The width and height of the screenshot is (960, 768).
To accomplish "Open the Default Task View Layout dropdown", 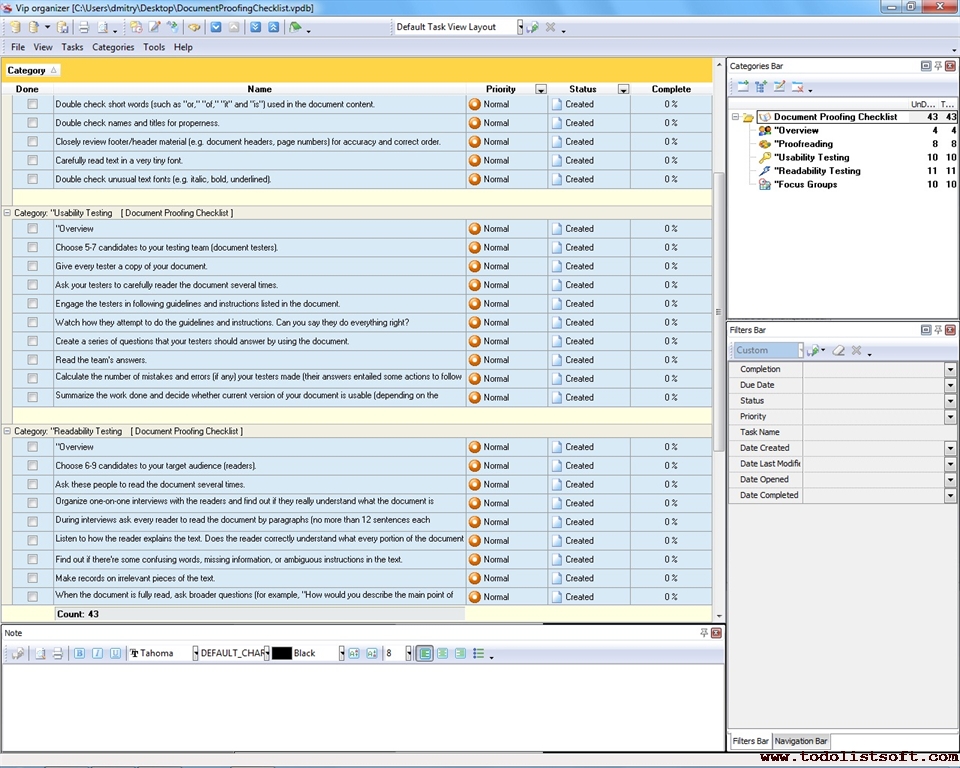I will 520,28.
